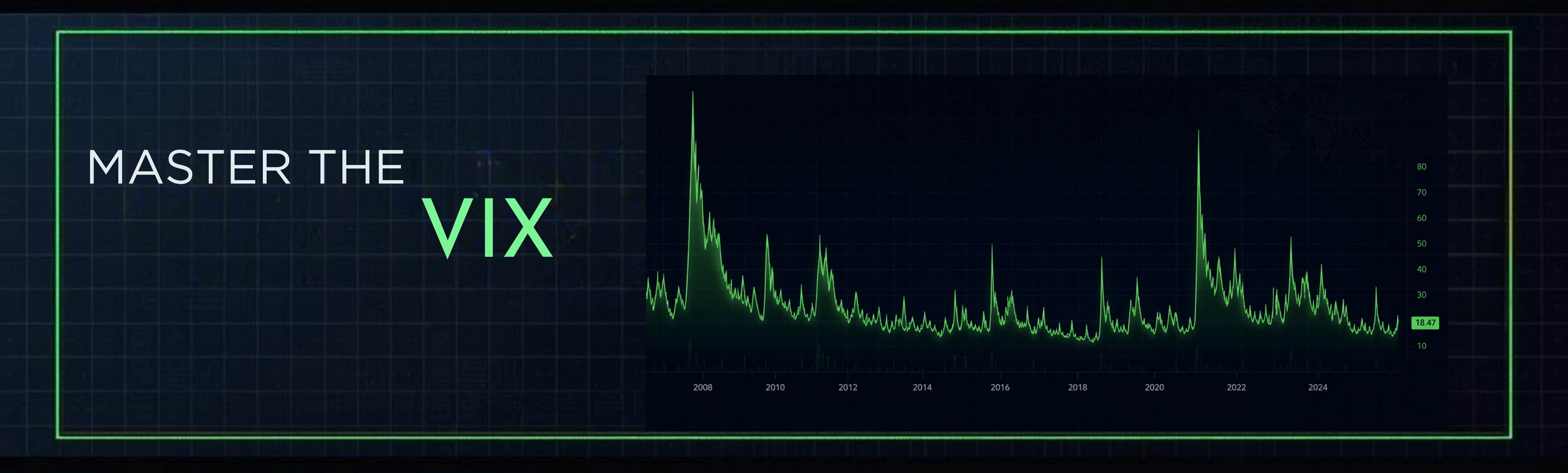
Task: Click the 70 y-axis label
Action: (x=1421, y=192)
